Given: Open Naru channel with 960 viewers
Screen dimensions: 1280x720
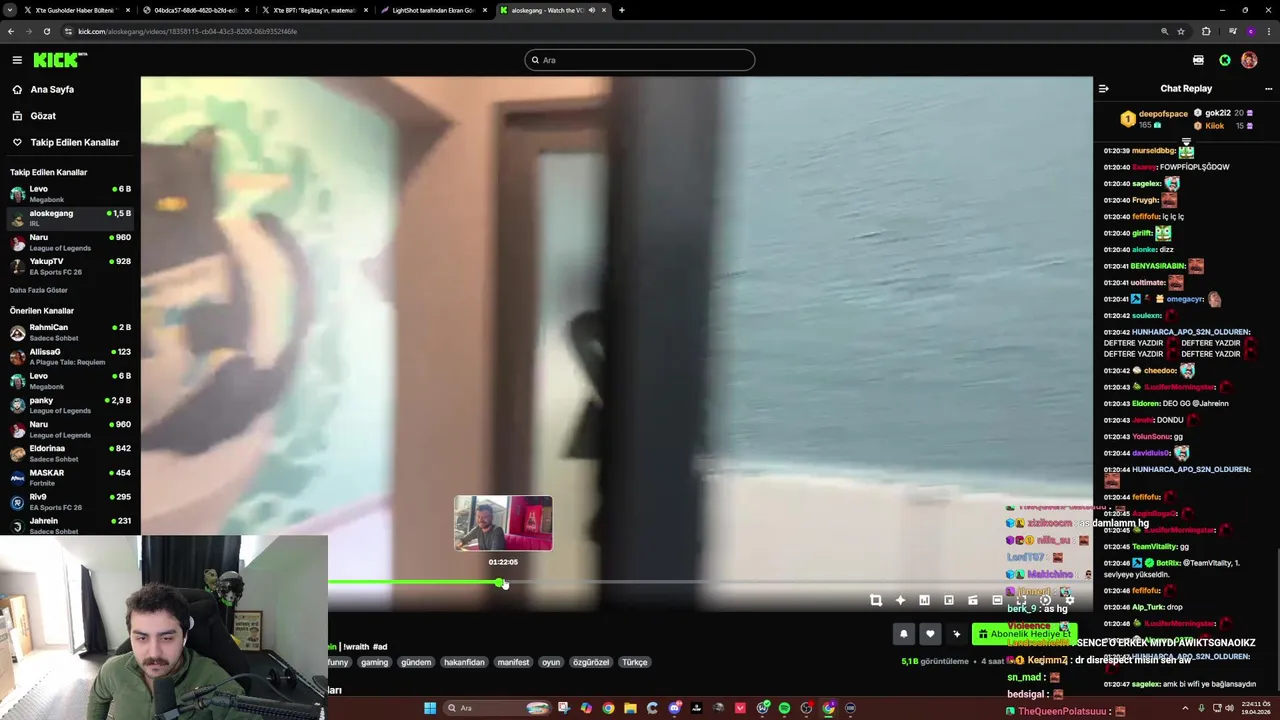Looking at the screenshot, I should click(x=70, y=242).
